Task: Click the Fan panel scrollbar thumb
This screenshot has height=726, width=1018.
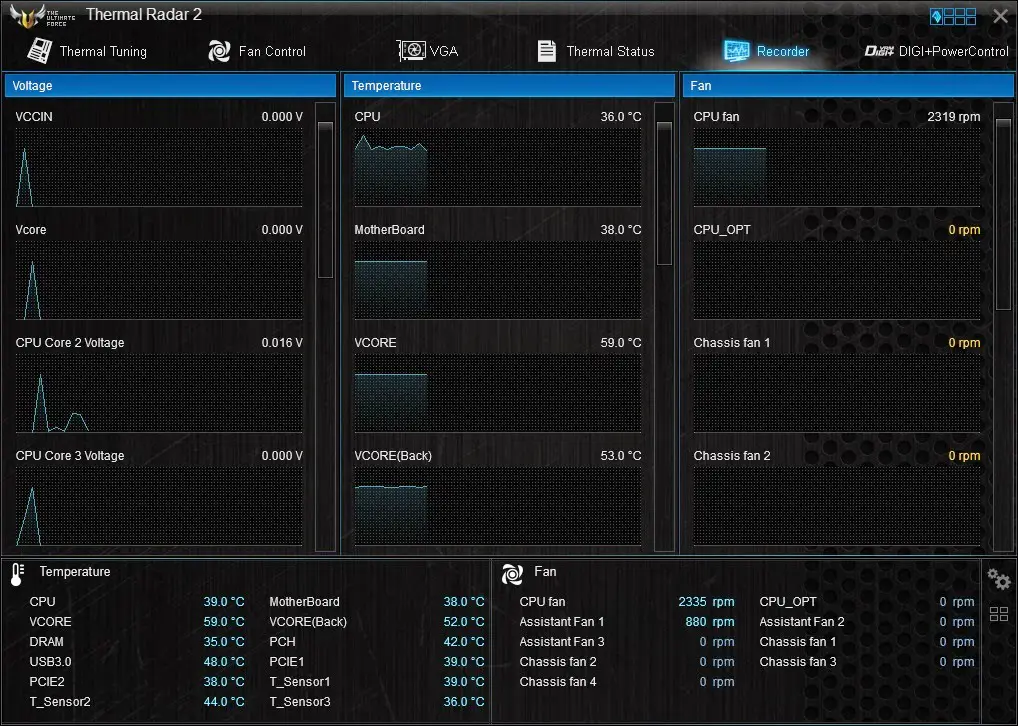Action: pyautogui.click(x=1003, y=214)
